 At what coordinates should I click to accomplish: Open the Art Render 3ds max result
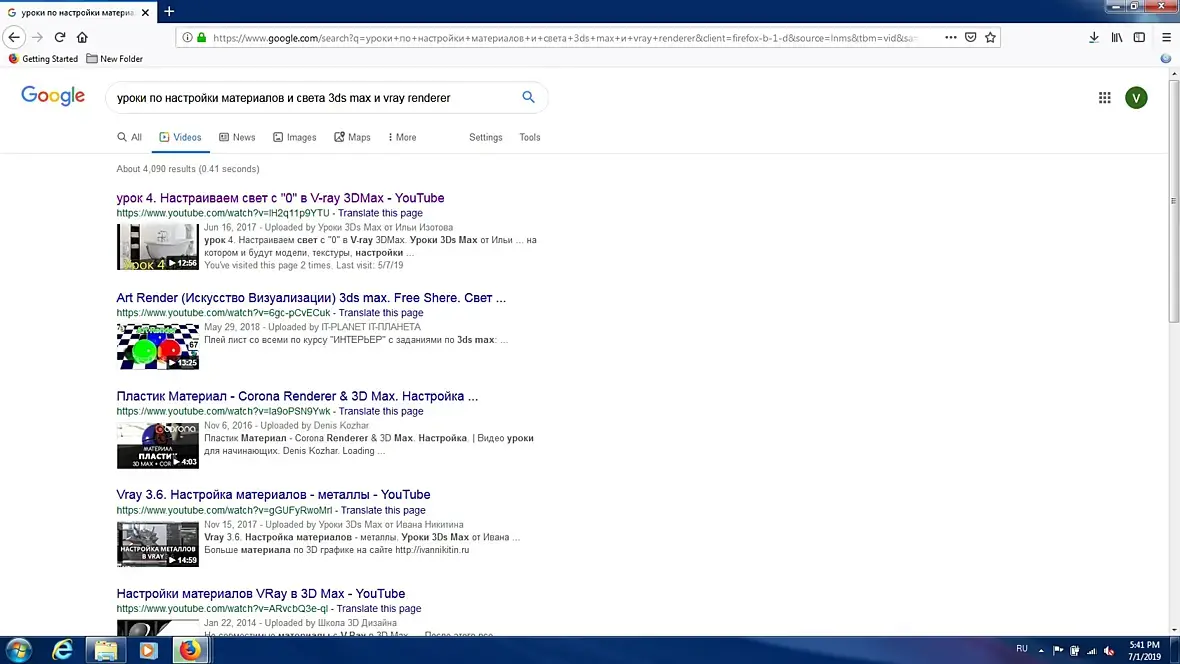pyautogui.click(x=311, y=297)
